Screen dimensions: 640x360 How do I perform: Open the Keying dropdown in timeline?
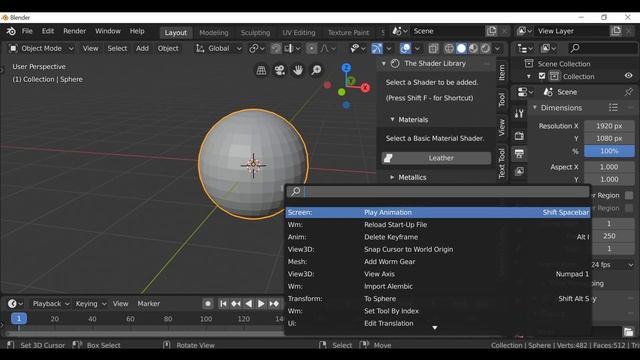click(91, 304)
